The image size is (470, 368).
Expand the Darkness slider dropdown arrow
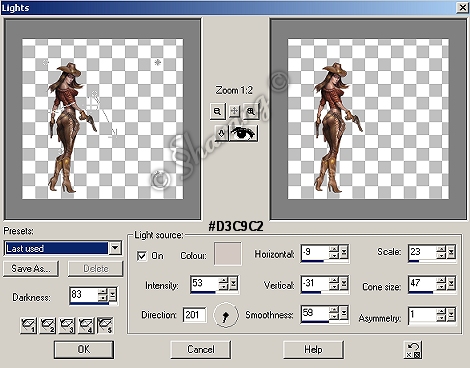tap(113, 295)
